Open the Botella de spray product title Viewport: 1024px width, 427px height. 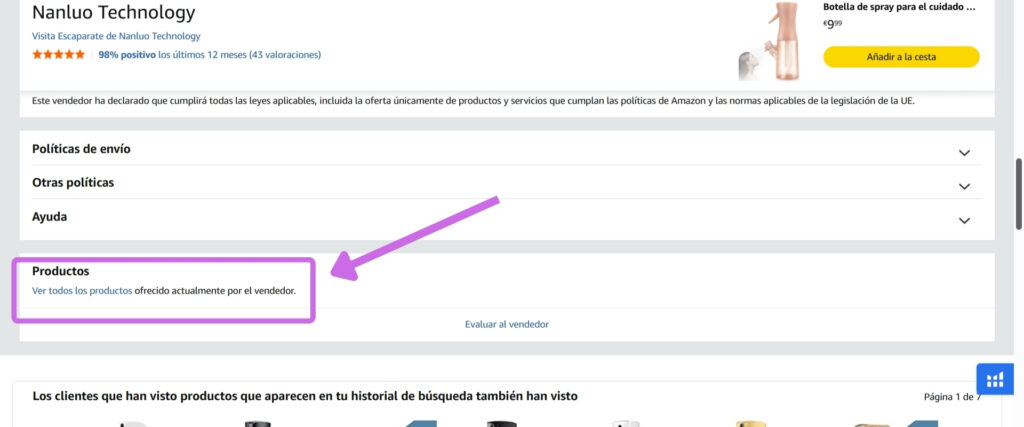[900, 7]
